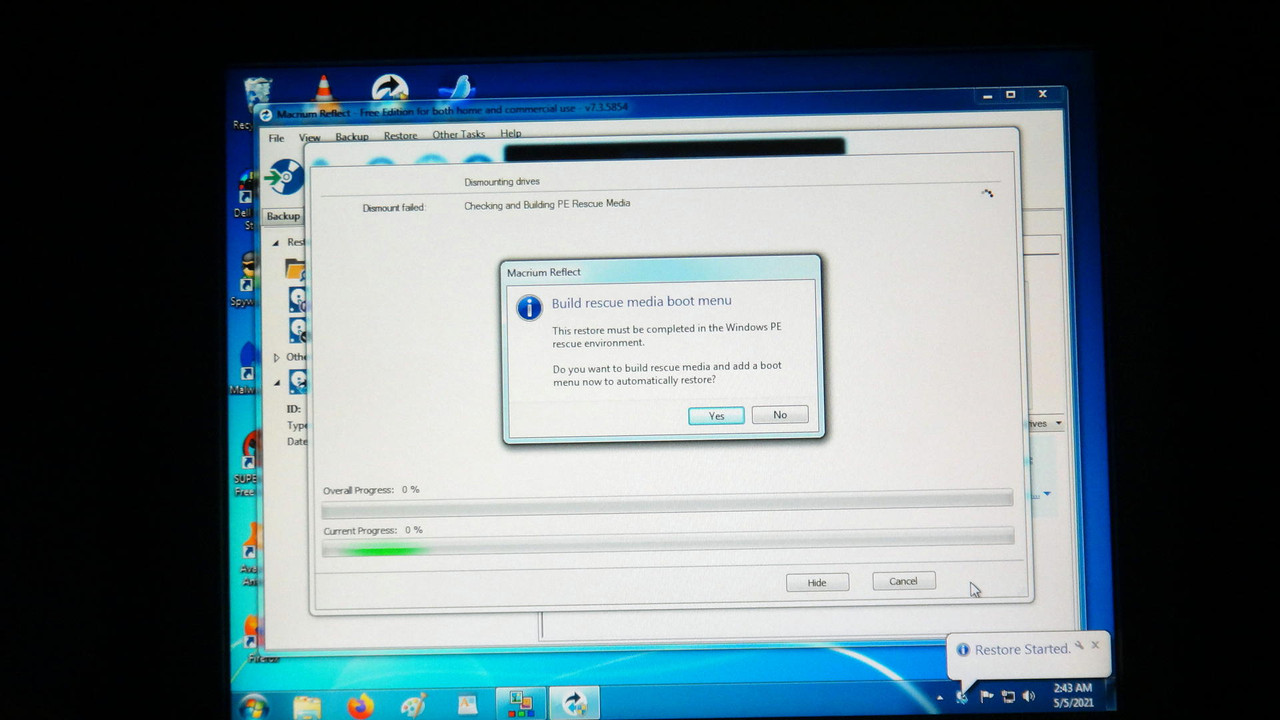Switch to the Control Panel taskbar item
Screen dimensions: 1280x720
(521, 704)
